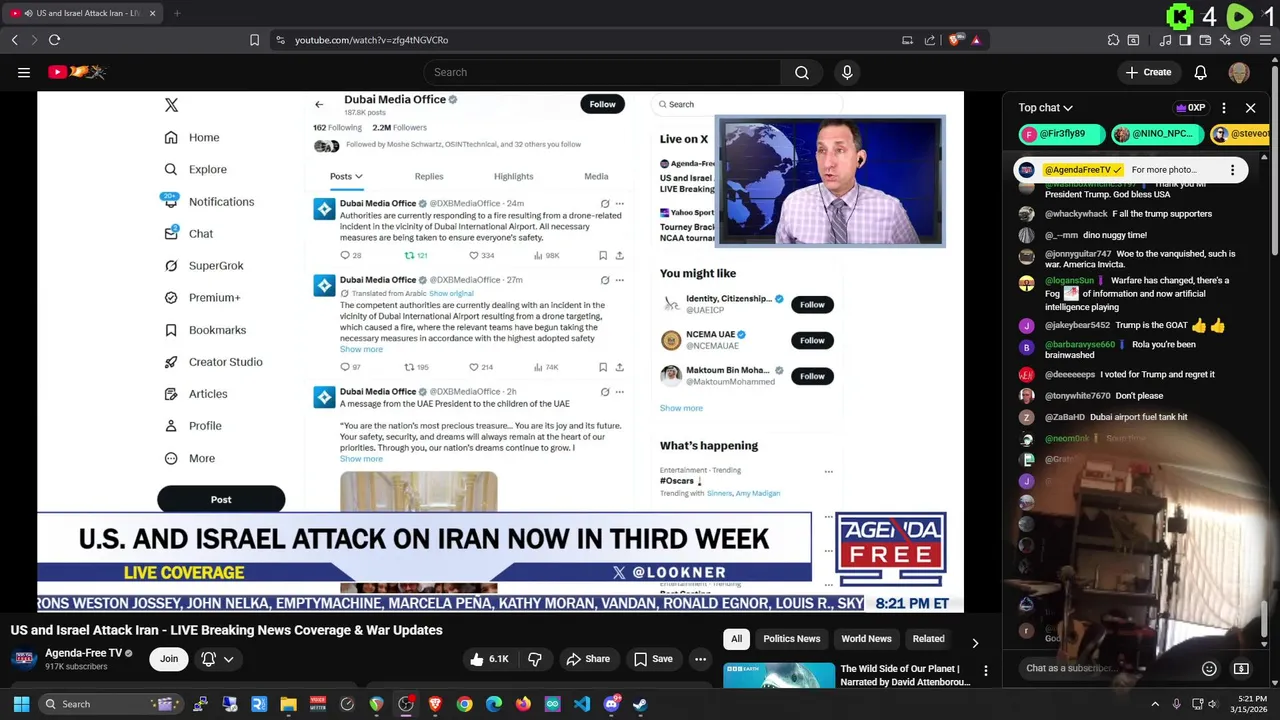1280x720 pixels.
Task: Click the Windows taskbar Search box
Action: (x=110, y=704)
